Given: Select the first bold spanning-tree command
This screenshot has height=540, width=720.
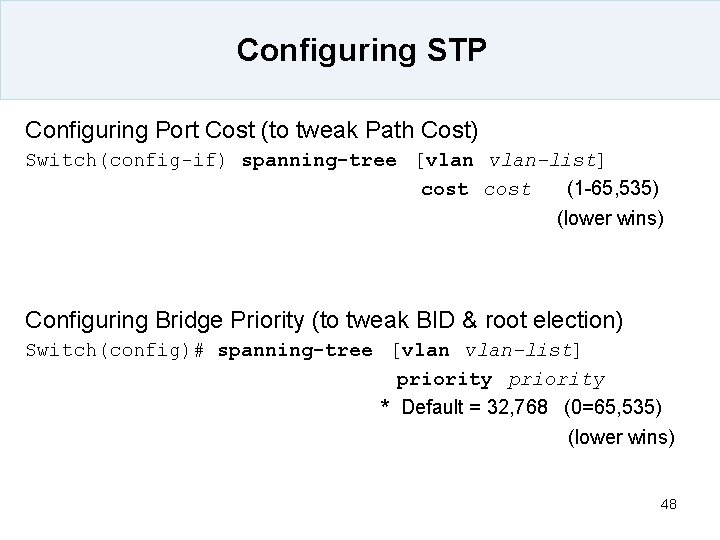Looking at the screenshot, I should tap(319, 161).
